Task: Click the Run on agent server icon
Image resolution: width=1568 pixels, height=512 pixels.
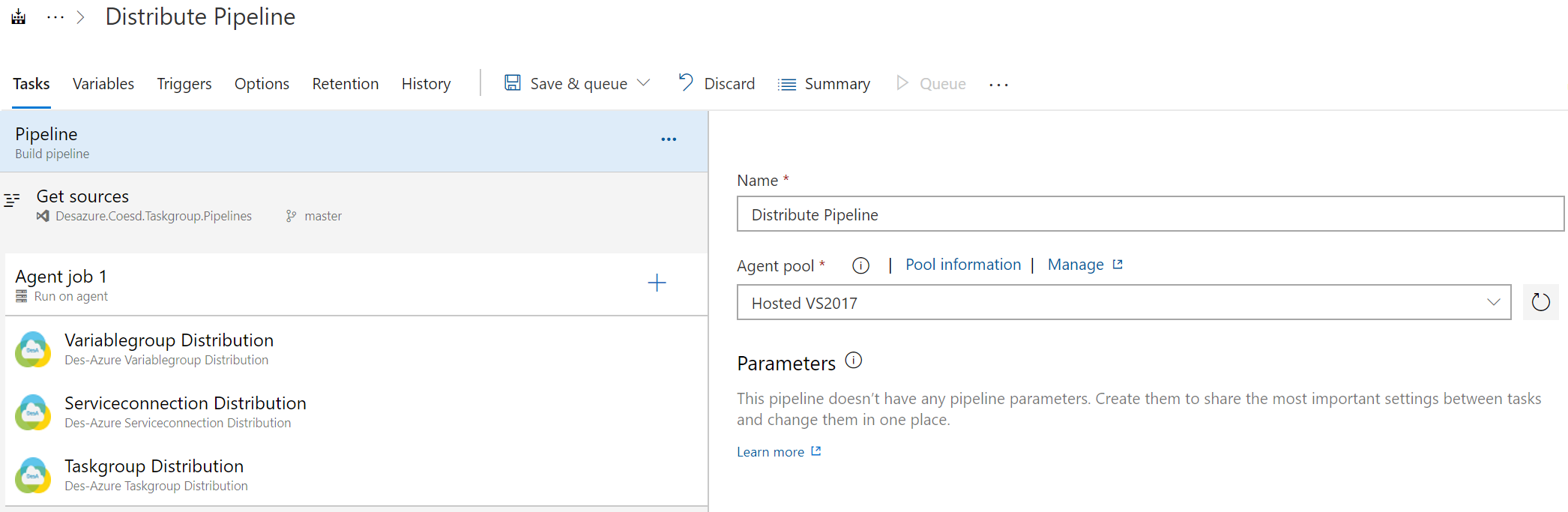Action: [22, 297]
